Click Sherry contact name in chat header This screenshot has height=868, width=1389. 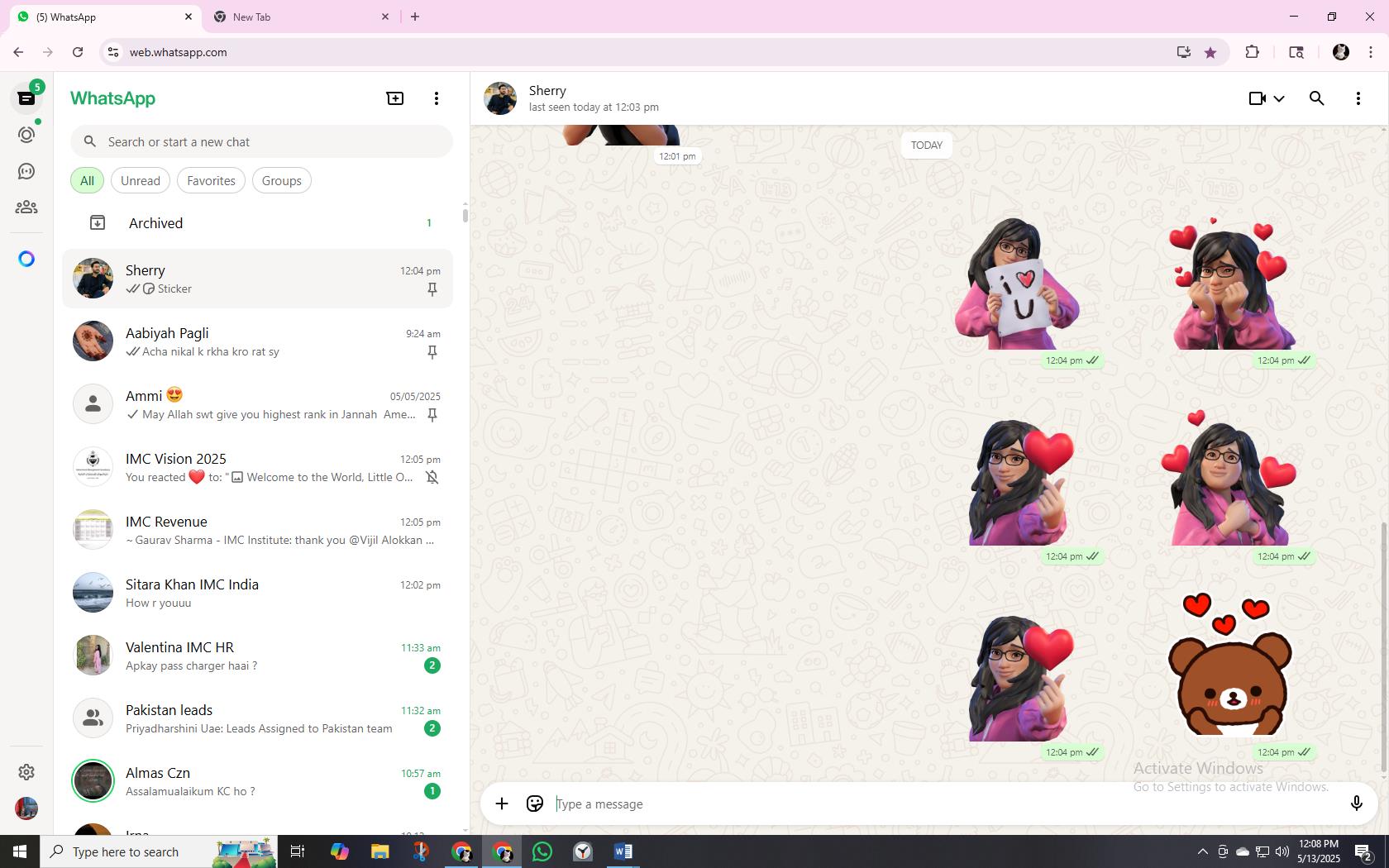tap(547, 91)
